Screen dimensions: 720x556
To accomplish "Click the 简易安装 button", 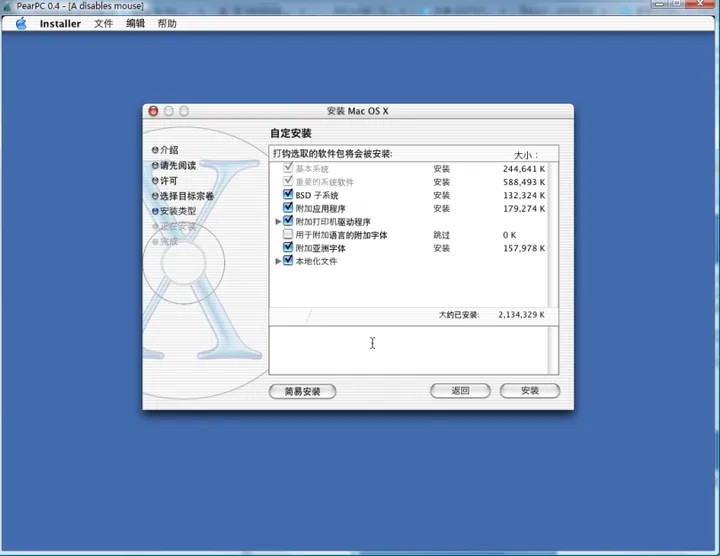I will pos(302,392).
